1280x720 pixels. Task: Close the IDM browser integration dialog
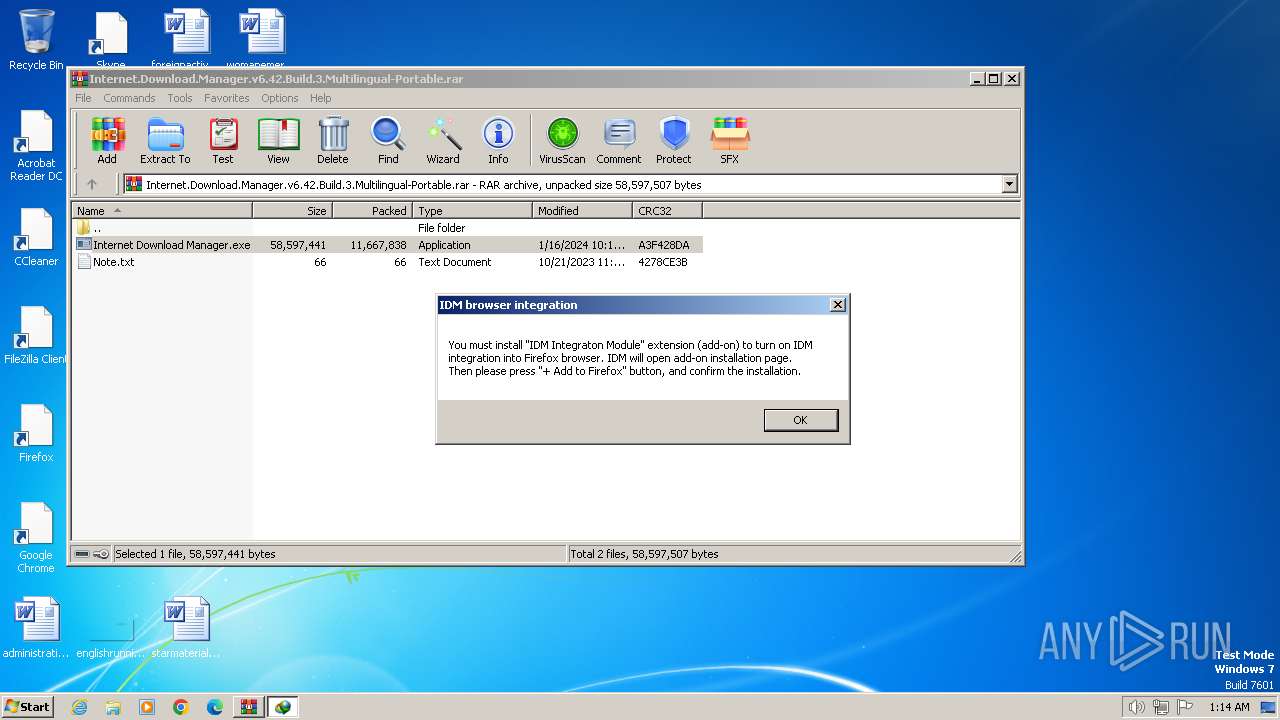[x=838, y=305]
